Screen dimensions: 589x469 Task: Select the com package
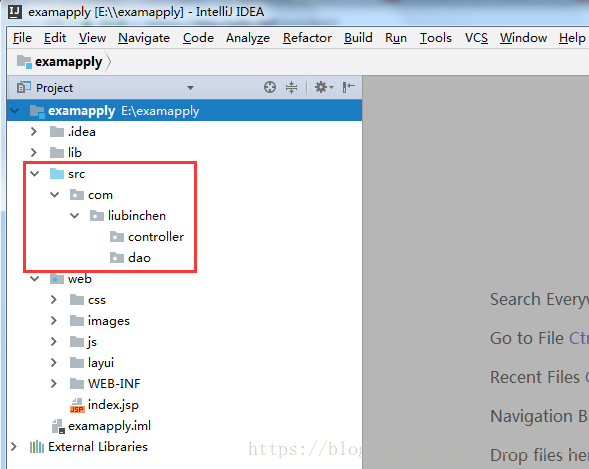point(100,195)
